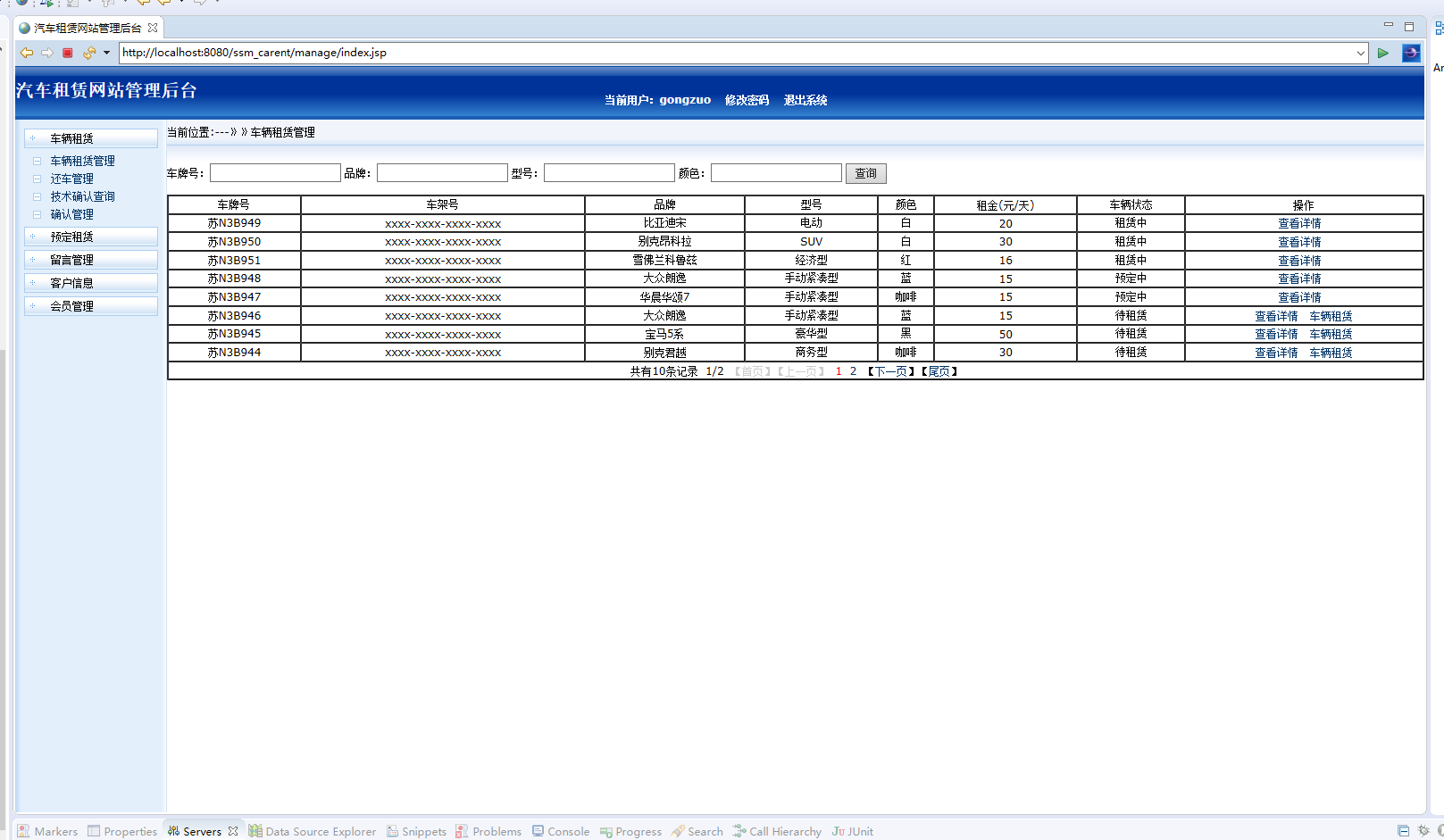Refresh the browser page
This screenshot has width=1444, height=840.
coord(88,53)
